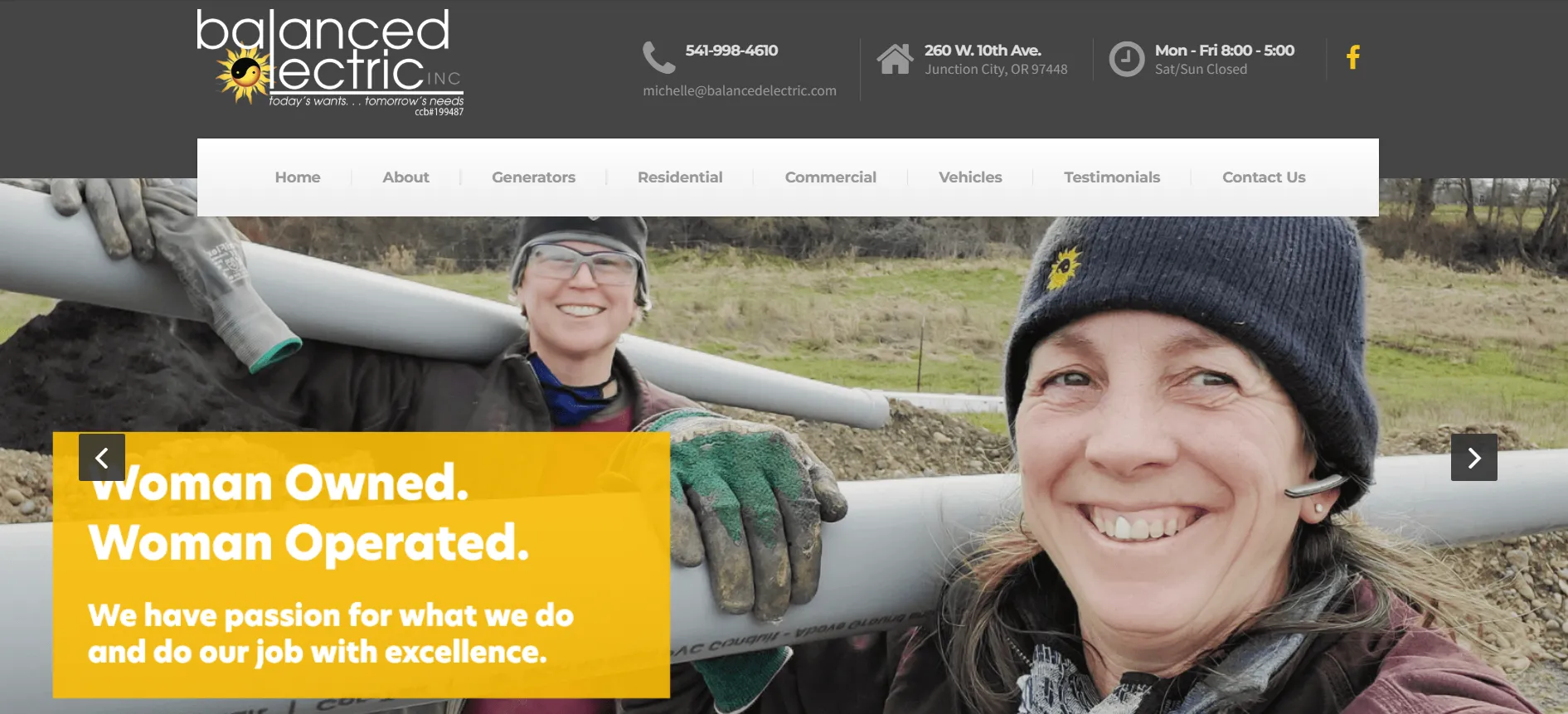Click phone number 541-998-4610
This screenshot has height=714, width=1568.
click(731, 51)
